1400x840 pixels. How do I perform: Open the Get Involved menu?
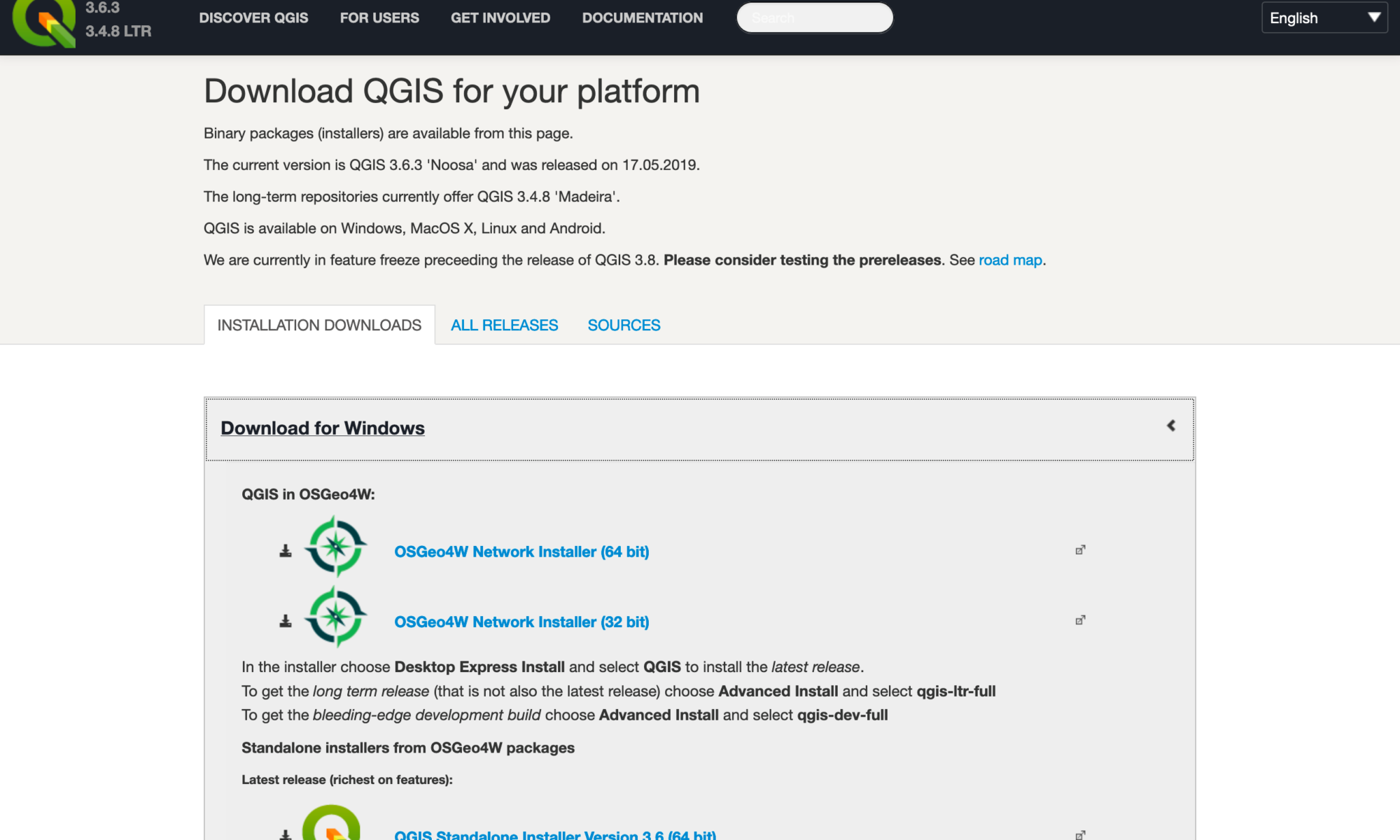coord(500,18)
